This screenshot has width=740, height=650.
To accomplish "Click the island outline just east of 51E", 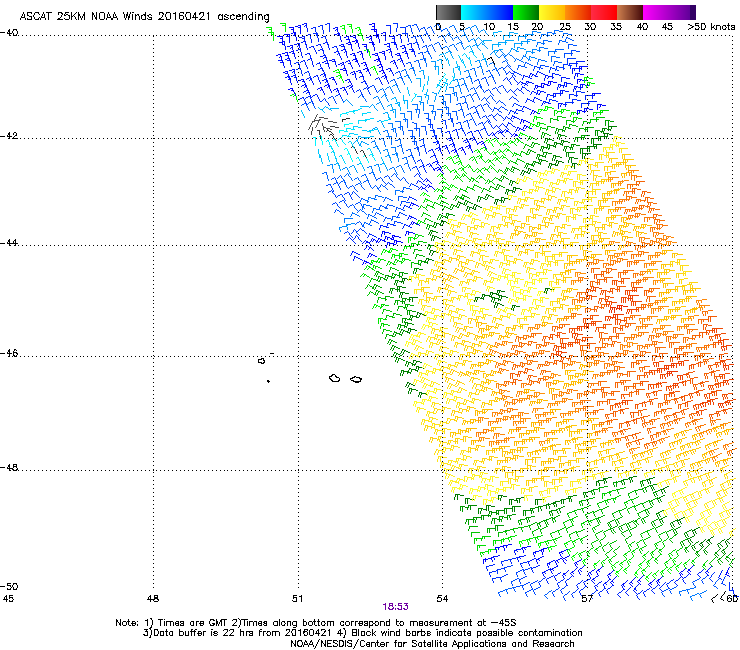I will (335, 378).
